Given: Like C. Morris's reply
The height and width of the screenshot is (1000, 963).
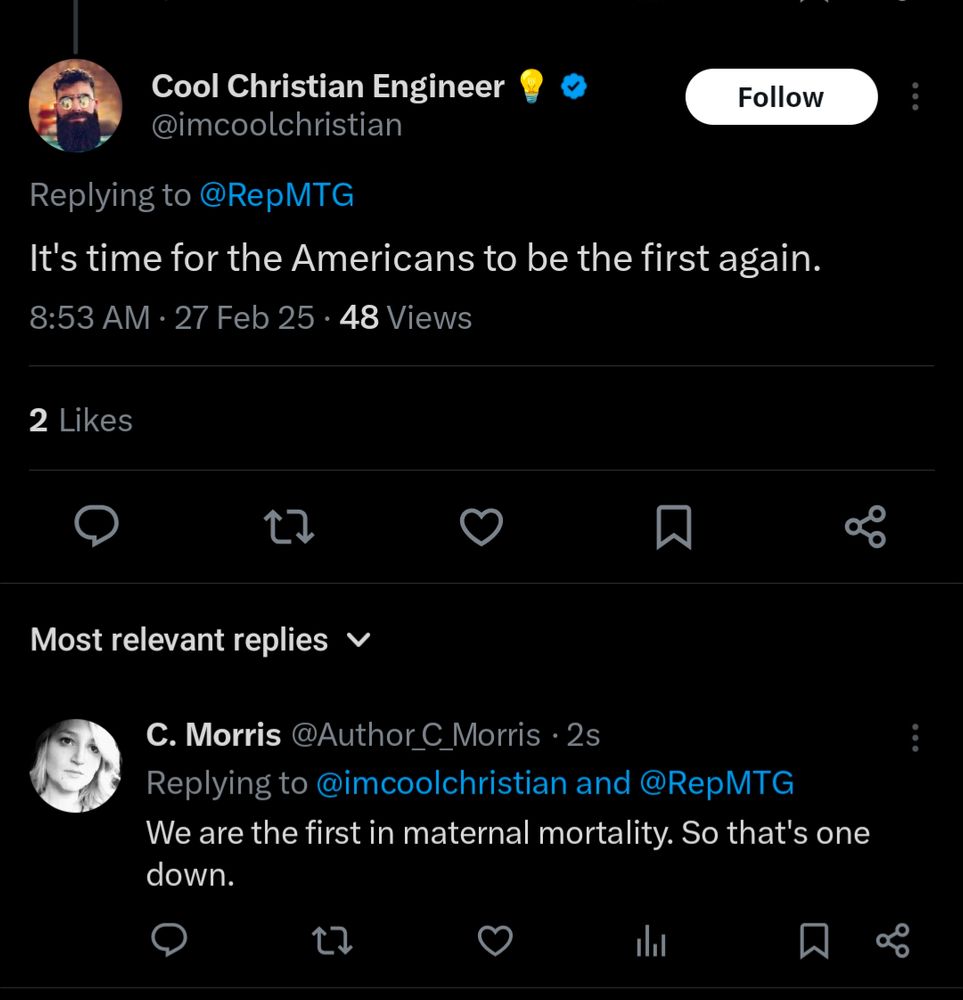Looking at the screenshot, I should pyautogui.click(x=494, y=940).
